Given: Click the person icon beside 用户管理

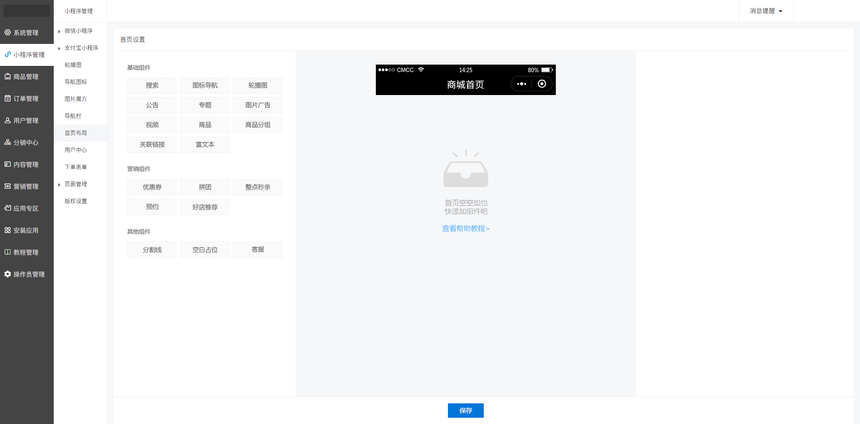Looking at the screenshot, I should point(7,121).
